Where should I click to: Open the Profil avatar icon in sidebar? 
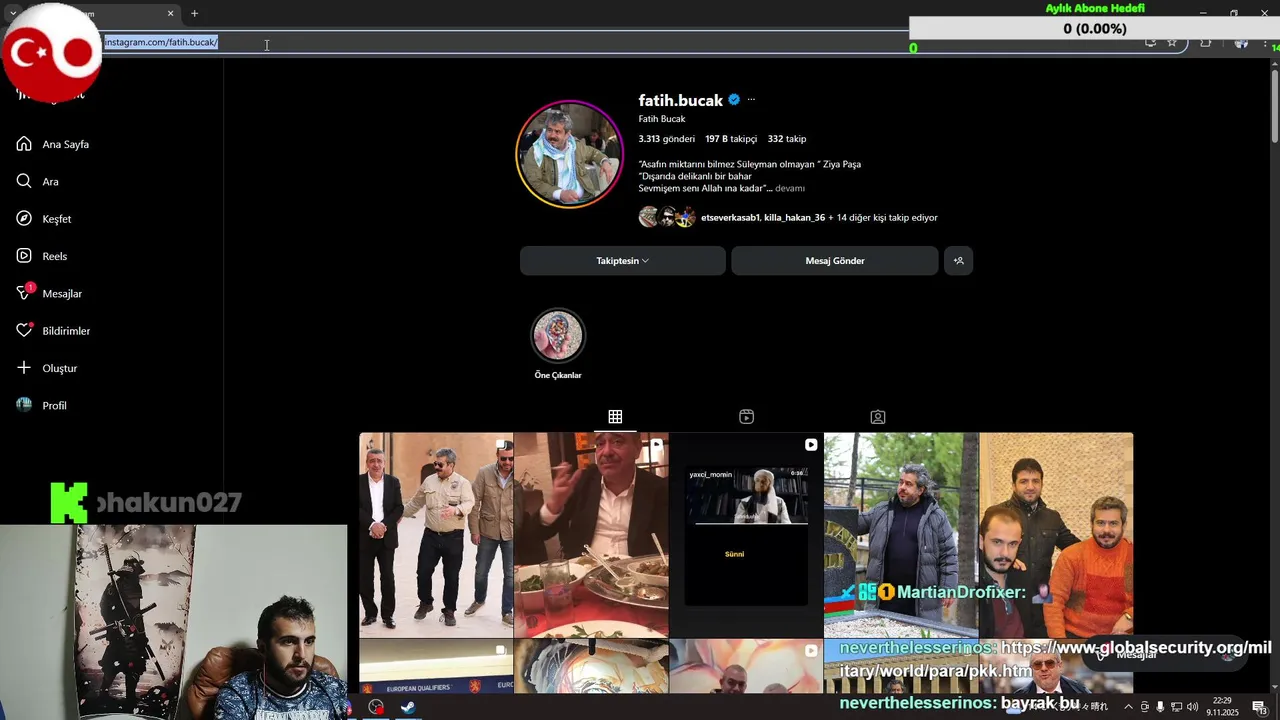[x=24, y=405]
